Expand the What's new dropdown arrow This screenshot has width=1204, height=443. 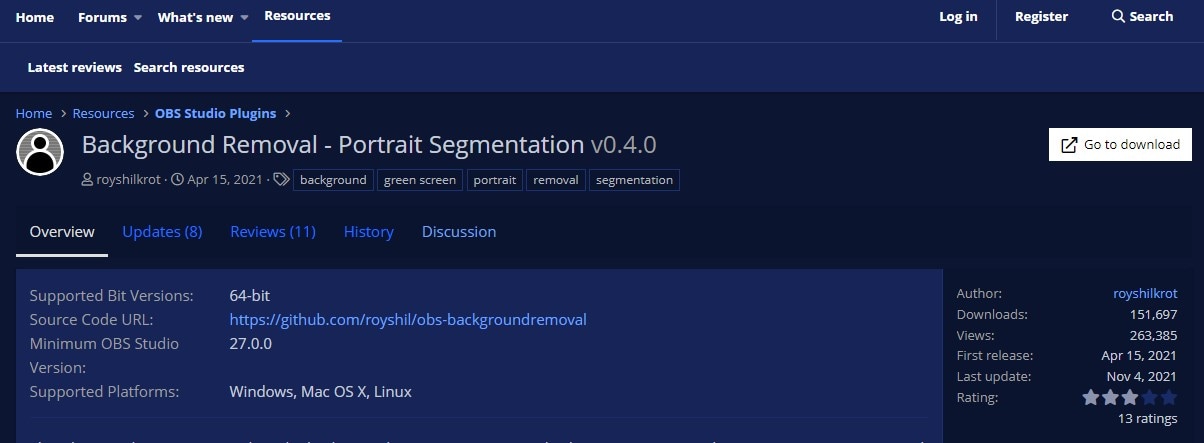pyautogui.click(x=243, y=18)
